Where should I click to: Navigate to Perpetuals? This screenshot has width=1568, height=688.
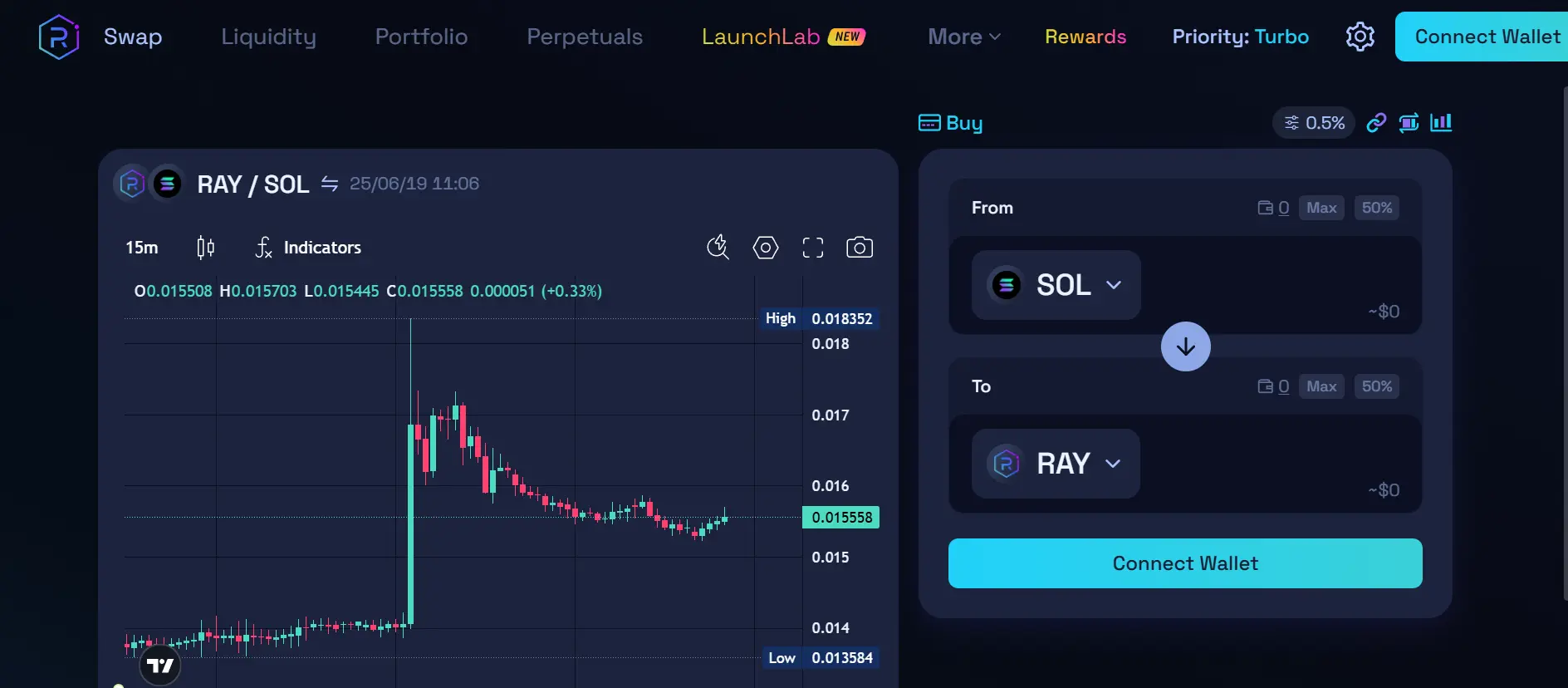[x=585, y=37]
